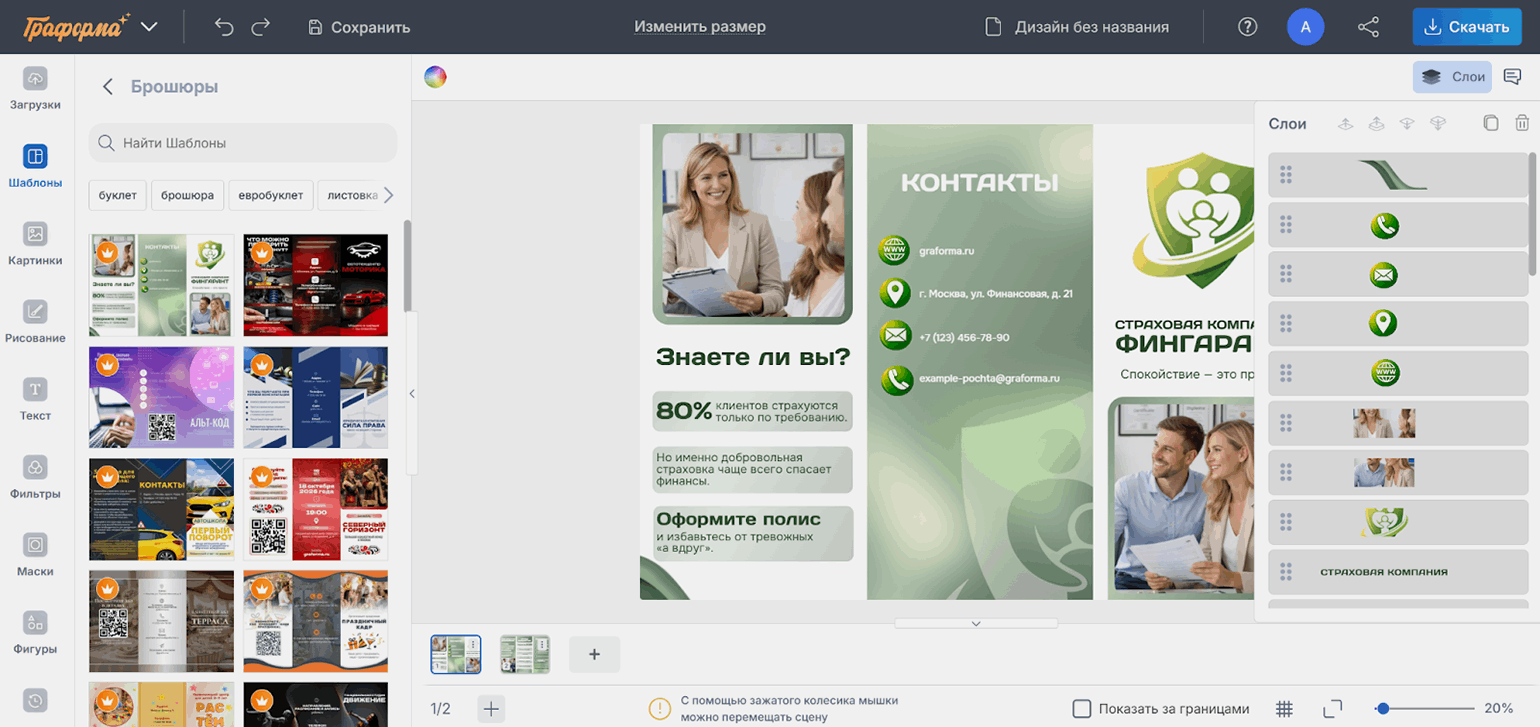Open the Текст tab in the sidebar

[35, 399]
